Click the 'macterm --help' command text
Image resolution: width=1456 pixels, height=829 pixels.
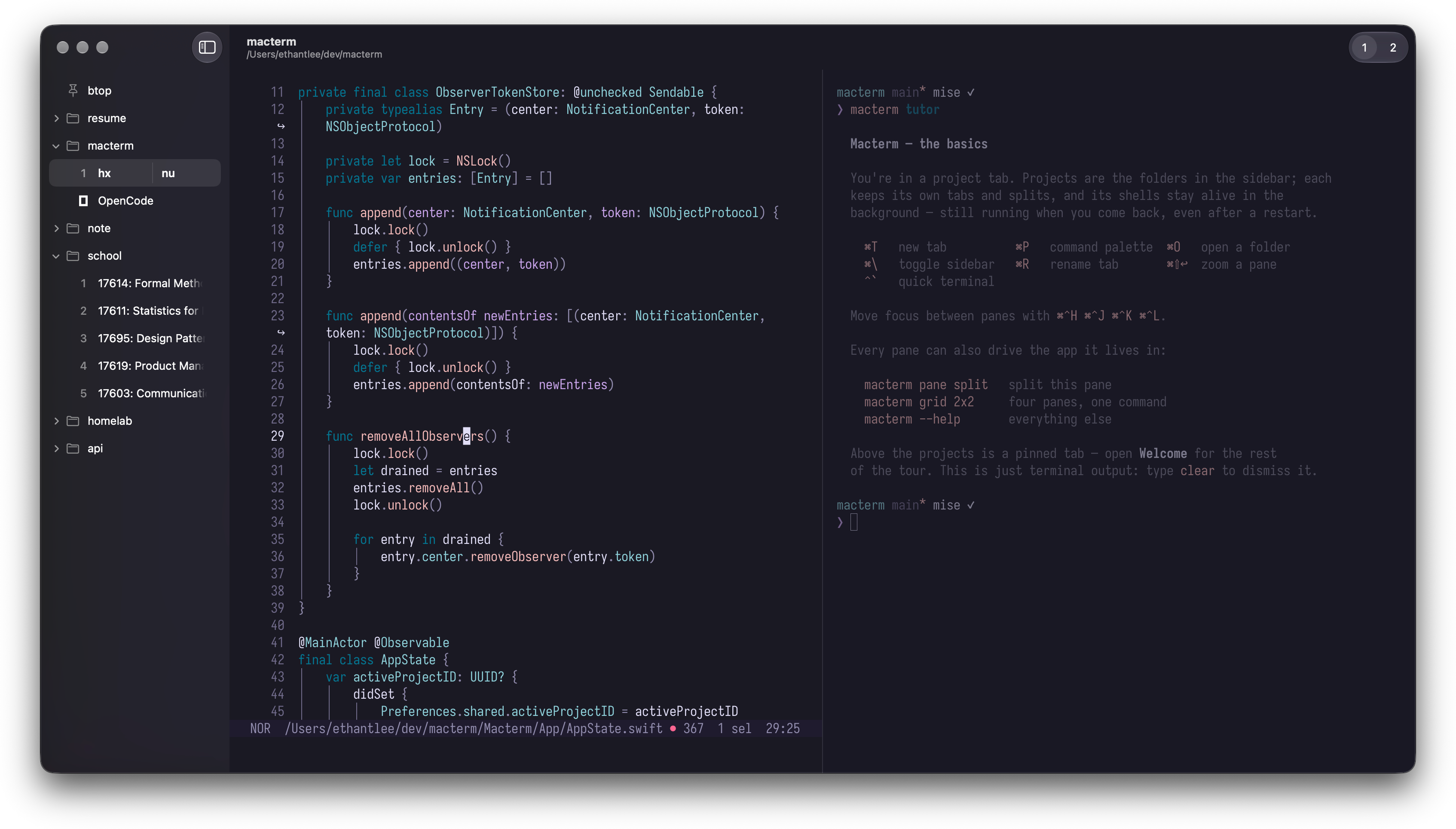[912, 419]
